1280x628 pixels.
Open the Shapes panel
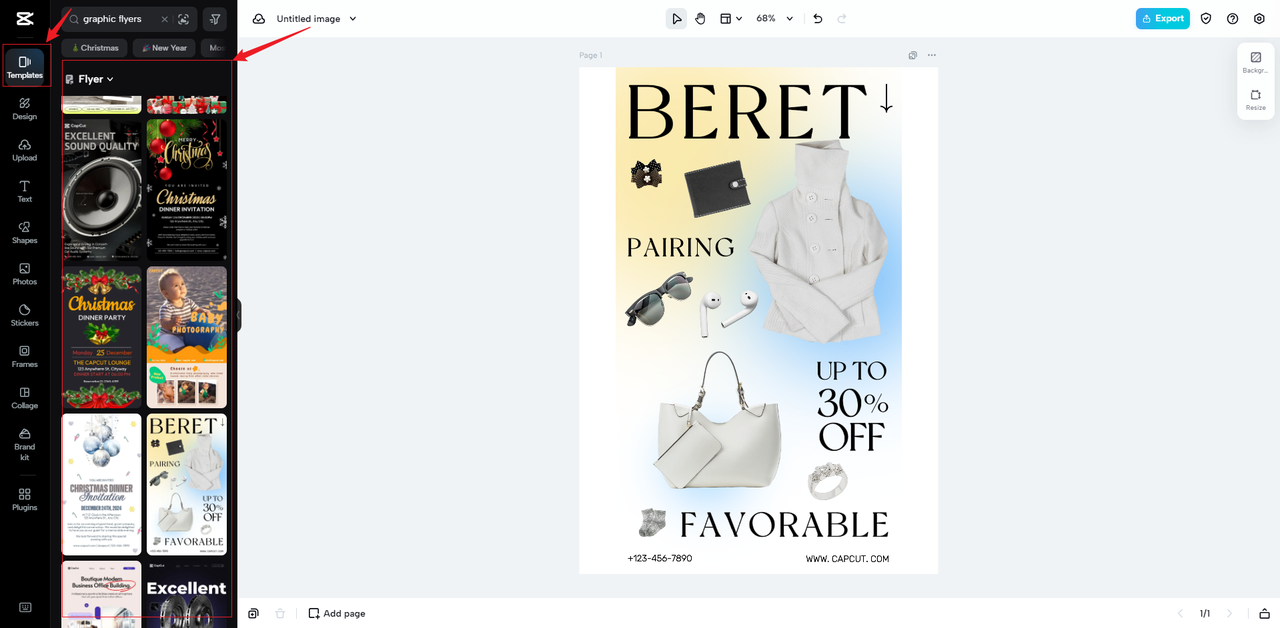25,232
